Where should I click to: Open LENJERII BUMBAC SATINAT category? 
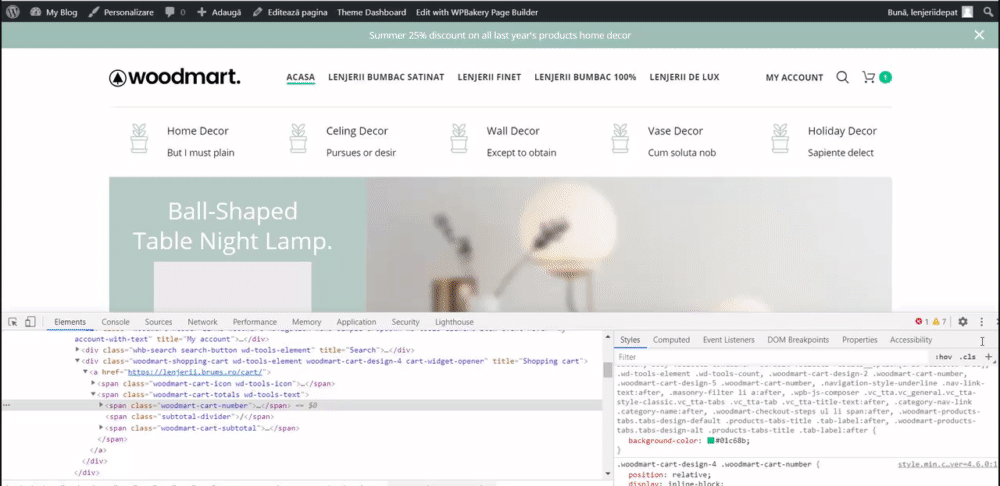(386, 77)
